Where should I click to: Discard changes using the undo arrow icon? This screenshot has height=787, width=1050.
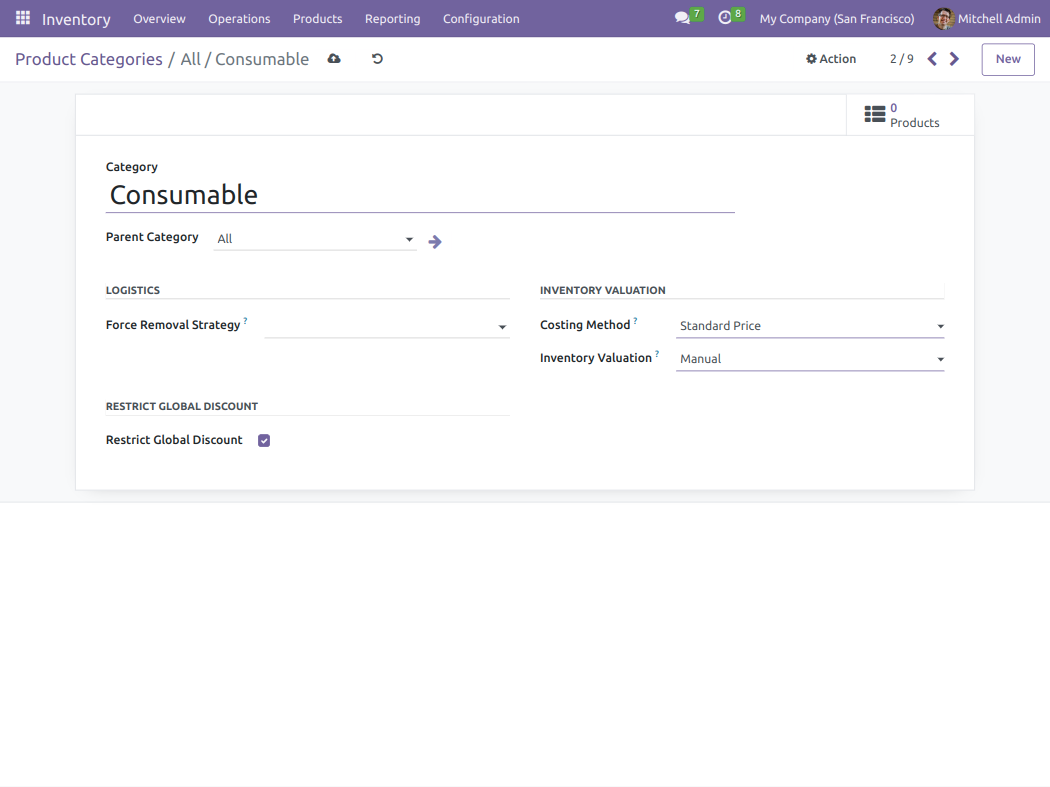pos(377,59)
